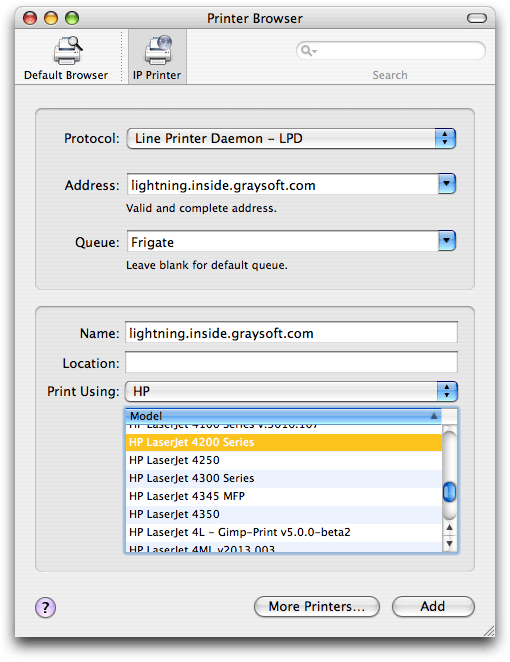The image size is (510, 662).
Task: Click the blue scrollbar thumb in model list
Action: pyautogui.click(x=449, y=492)
